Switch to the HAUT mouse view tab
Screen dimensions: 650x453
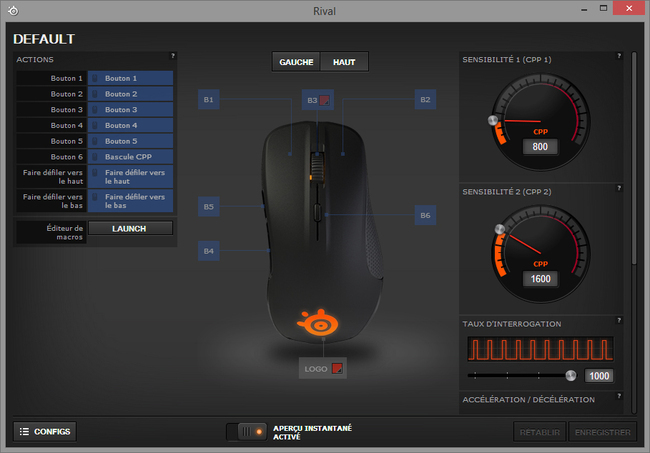[344, 62]
